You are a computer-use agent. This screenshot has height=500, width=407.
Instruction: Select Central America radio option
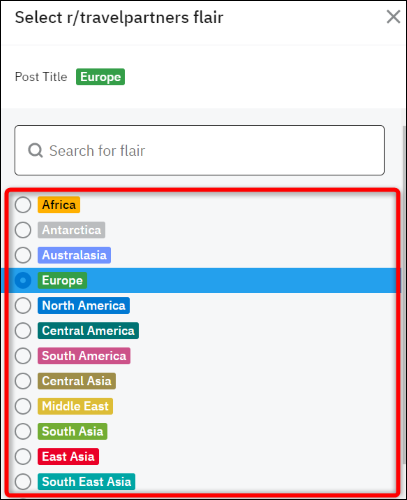23,331
